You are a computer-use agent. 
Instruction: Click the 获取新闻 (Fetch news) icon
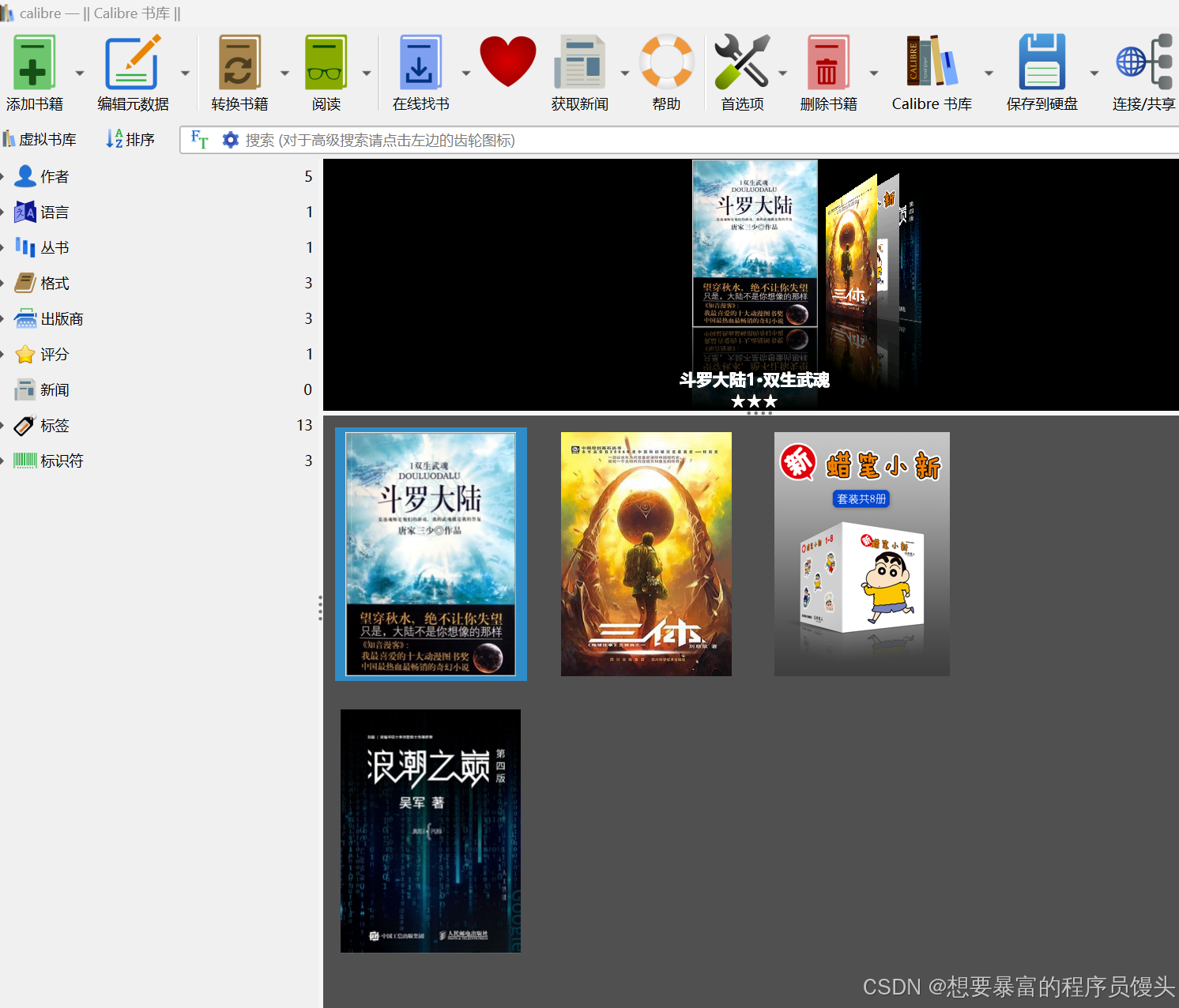coord(580,62)
